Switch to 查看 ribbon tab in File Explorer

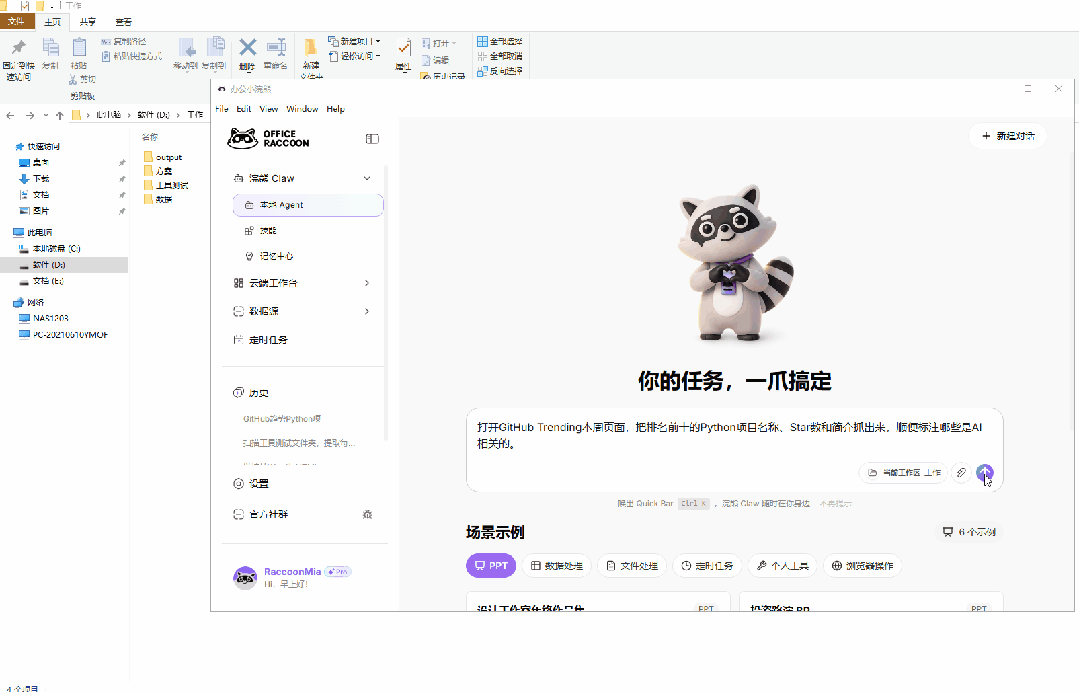(x=124, y=22)
